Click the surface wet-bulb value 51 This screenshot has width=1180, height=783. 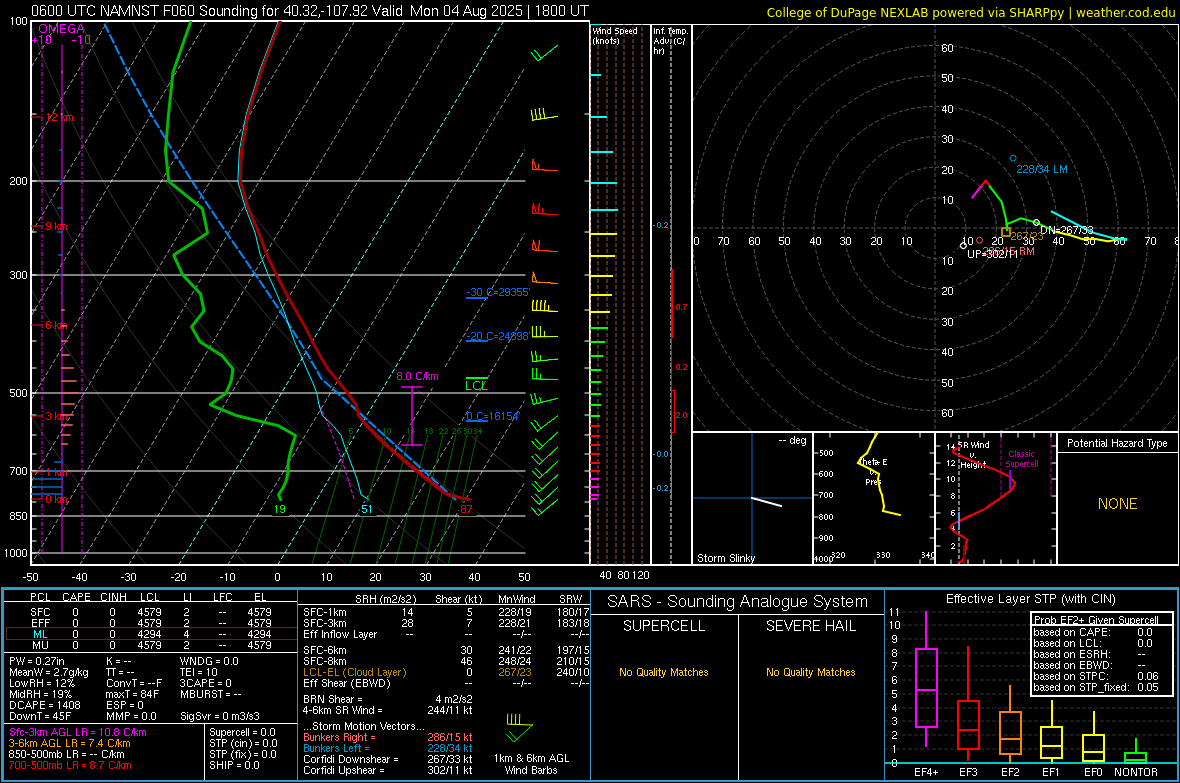pos(366,509)
